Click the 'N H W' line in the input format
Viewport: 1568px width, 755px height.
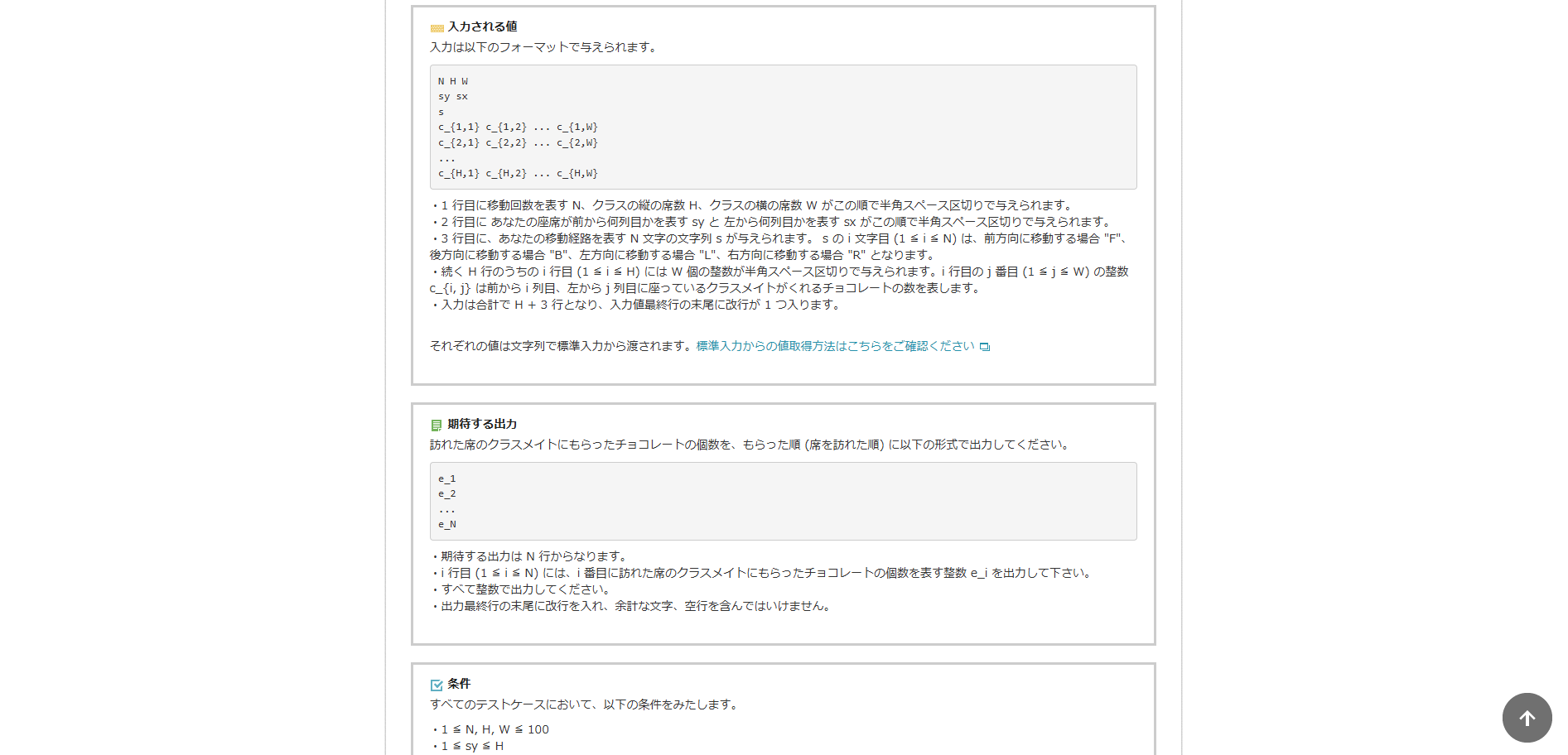point(453,81)
